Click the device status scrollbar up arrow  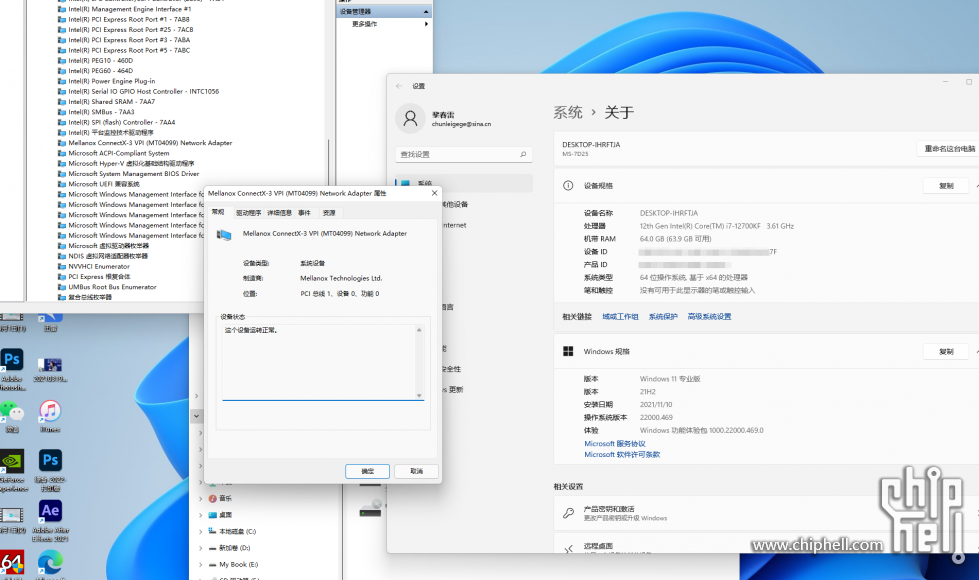click(419, 330)
